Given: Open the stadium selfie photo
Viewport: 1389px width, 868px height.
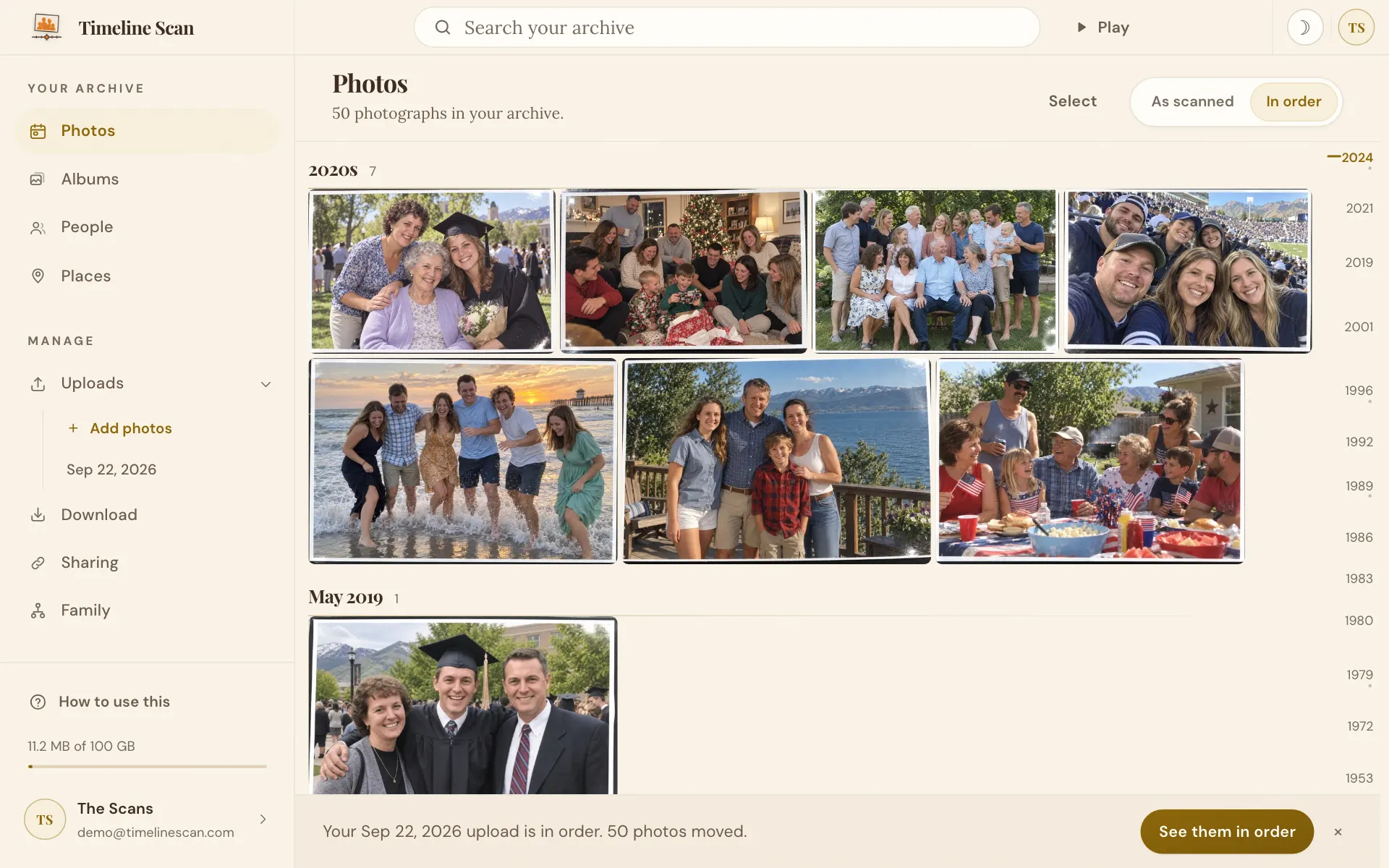Looking at the screenshot, I should 1187,271.
